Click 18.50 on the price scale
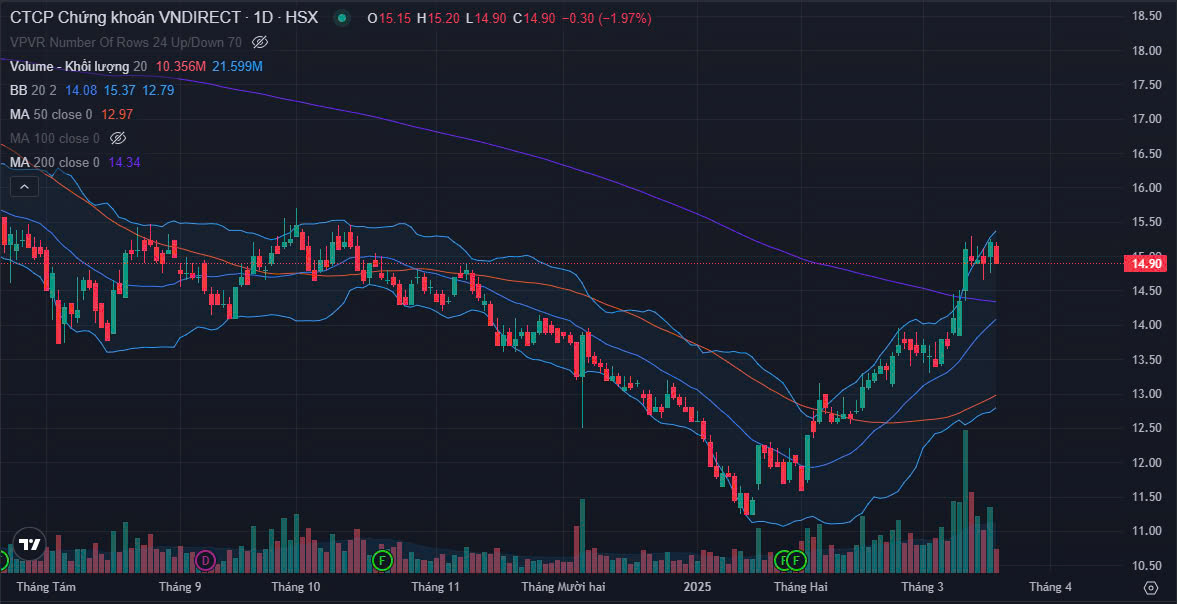This screenshot has width=1177, height=604. [1147, 16]
